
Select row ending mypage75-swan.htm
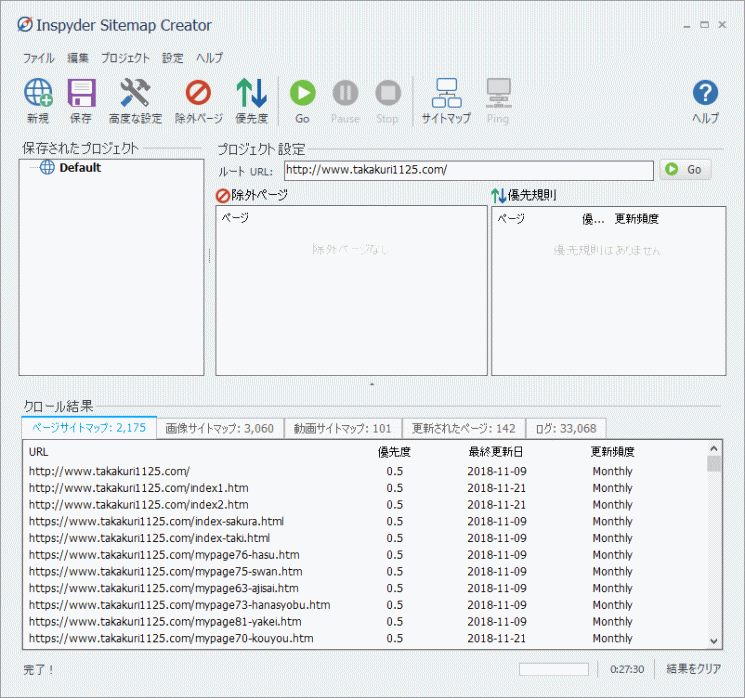click(365, 571)
